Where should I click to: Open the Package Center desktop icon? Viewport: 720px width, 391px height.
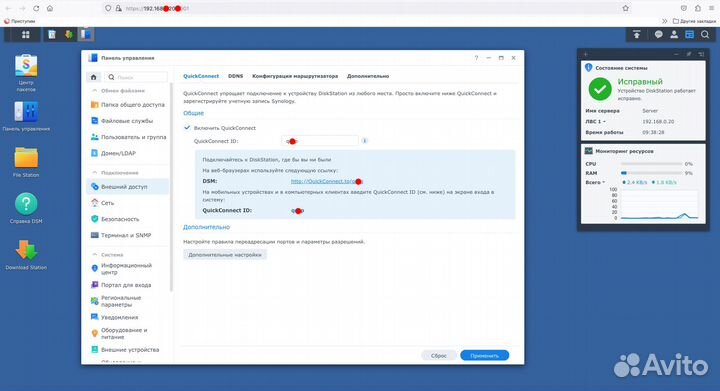(26, 73)
